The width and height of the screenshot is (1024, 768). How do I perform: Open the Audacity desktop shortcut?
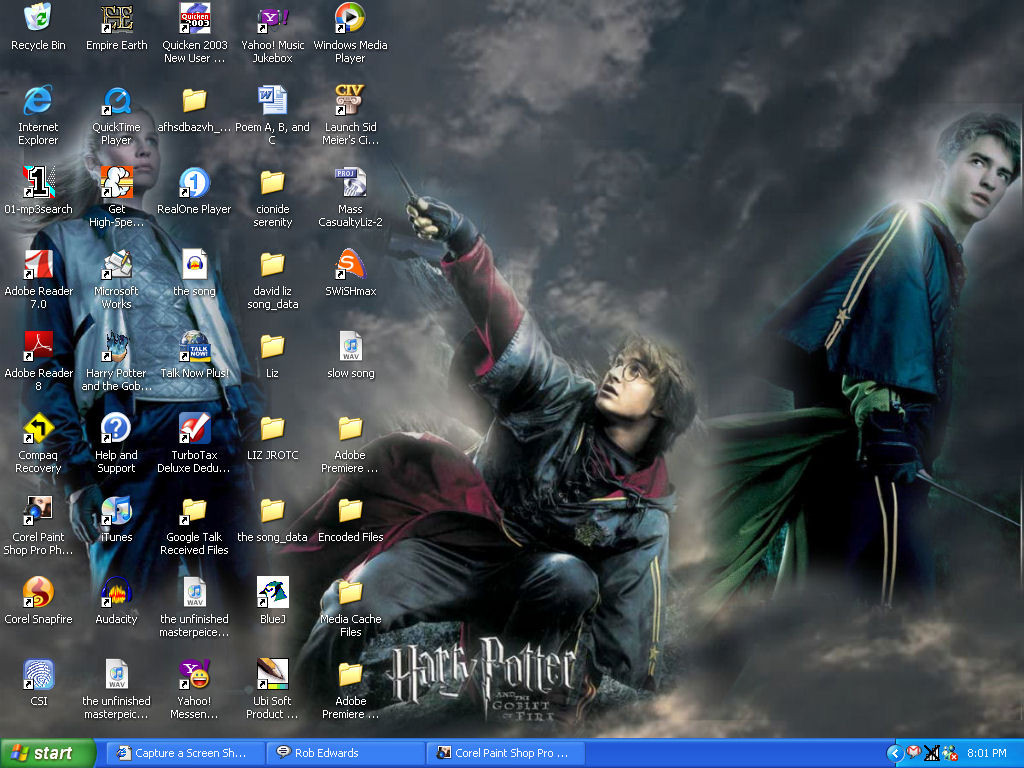(x=116, y=593)
